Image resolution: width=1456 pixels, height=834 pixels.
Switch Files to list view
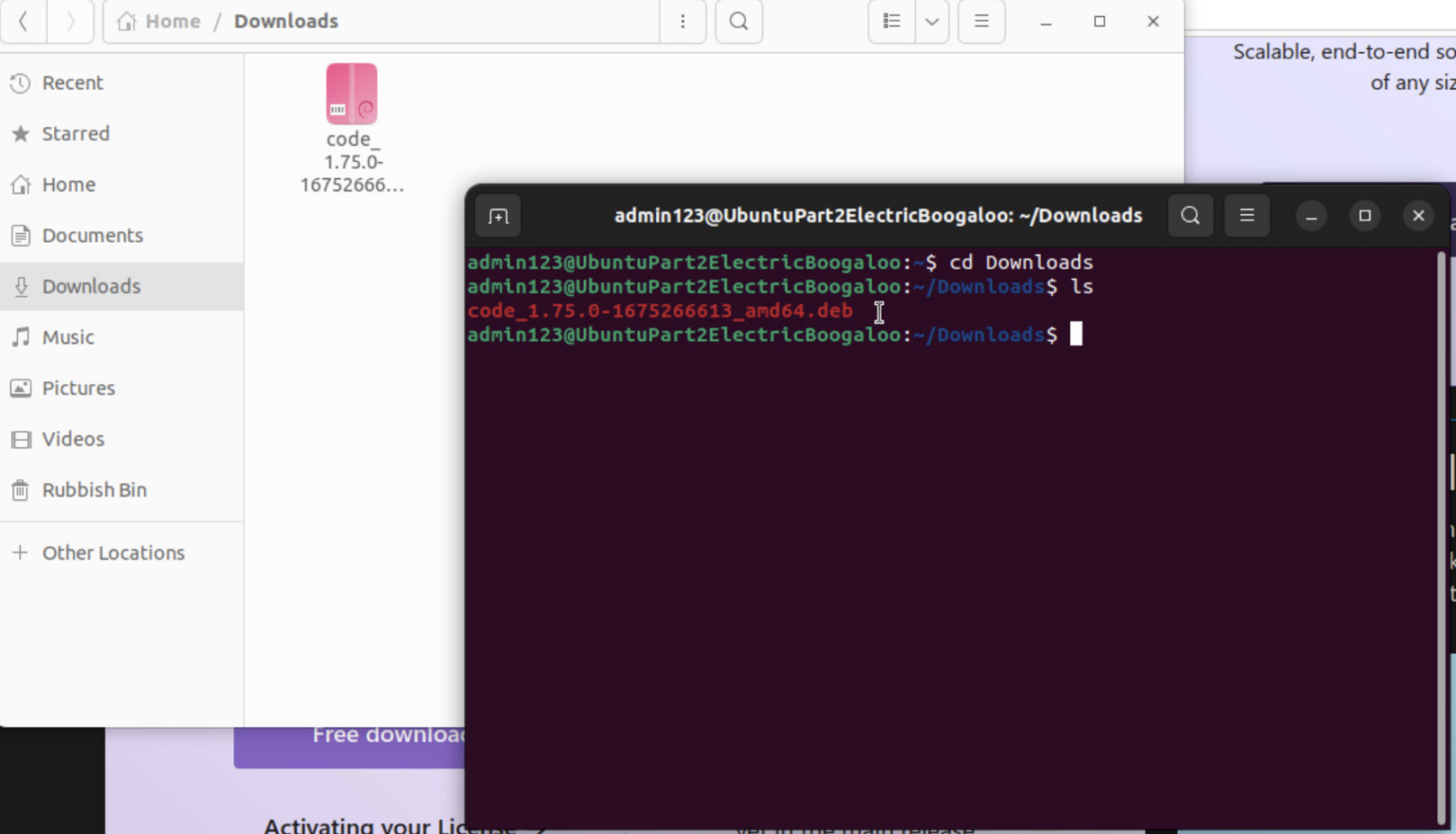[890, 21]
